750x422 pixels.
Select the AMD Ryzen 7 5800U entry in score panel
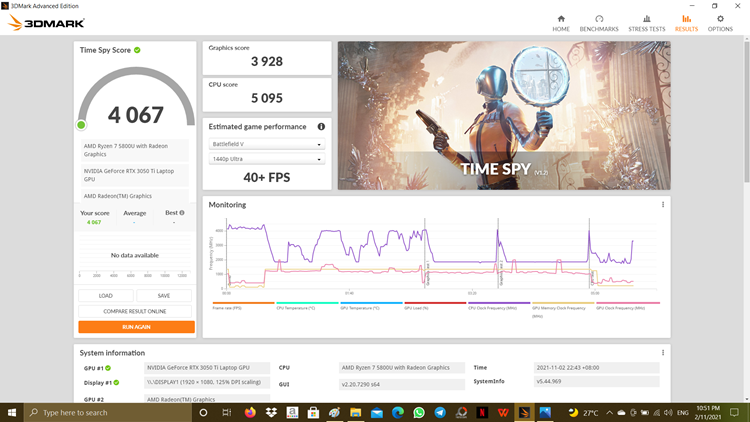[135, 150]
